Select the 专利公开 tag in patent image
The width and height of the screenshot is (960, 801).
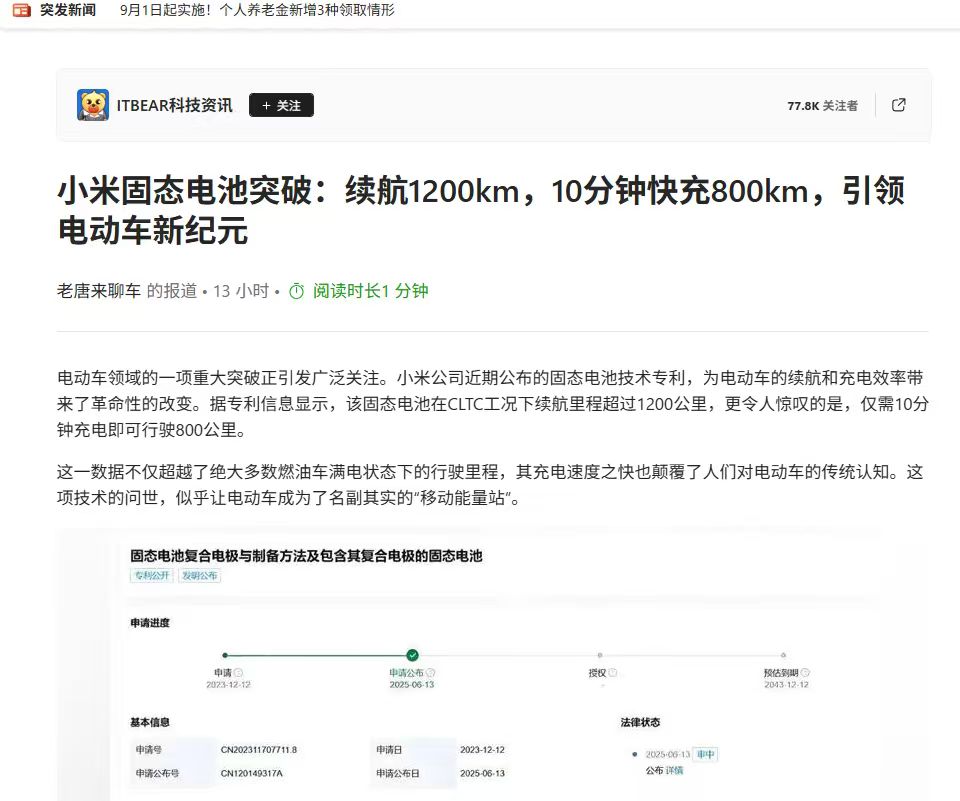(152, 576)
